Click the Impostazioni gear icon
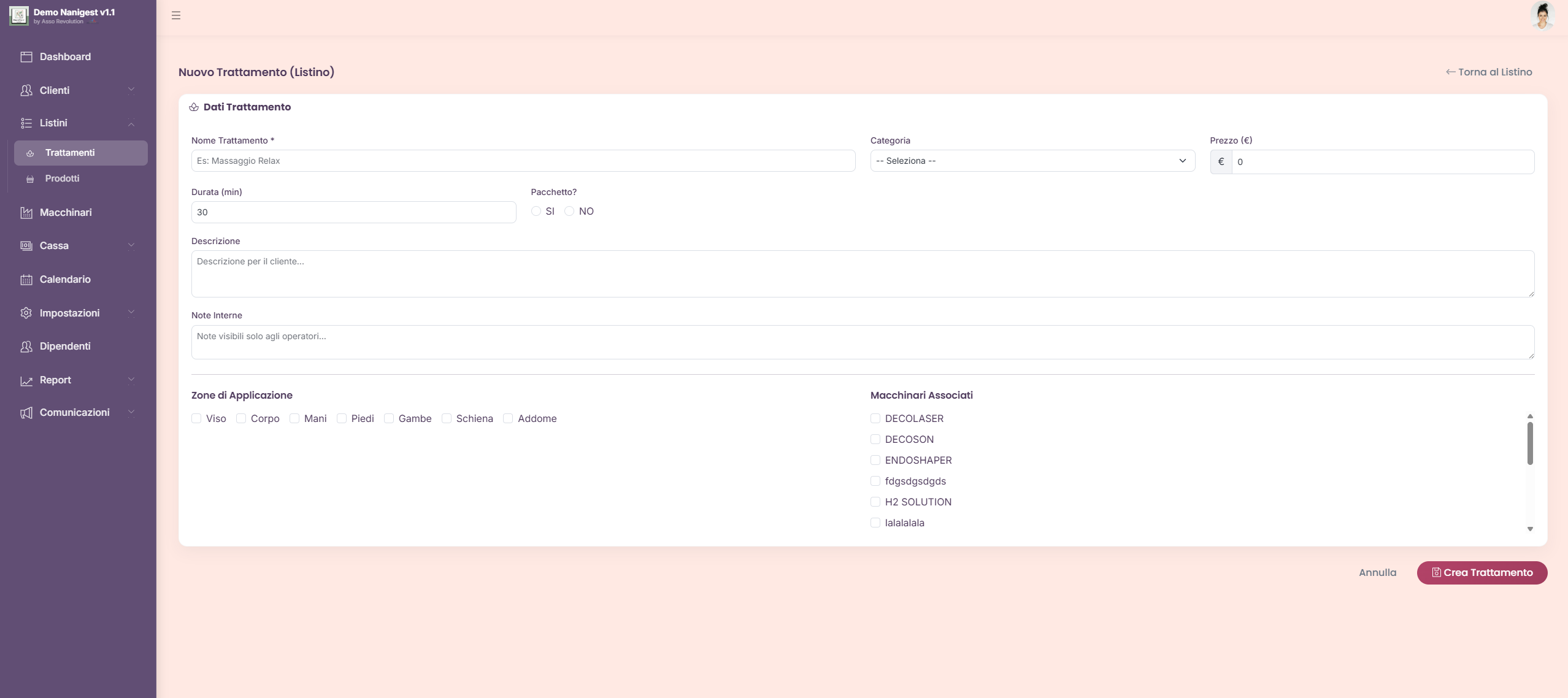 pyautogui.click(x=26, y=313)
